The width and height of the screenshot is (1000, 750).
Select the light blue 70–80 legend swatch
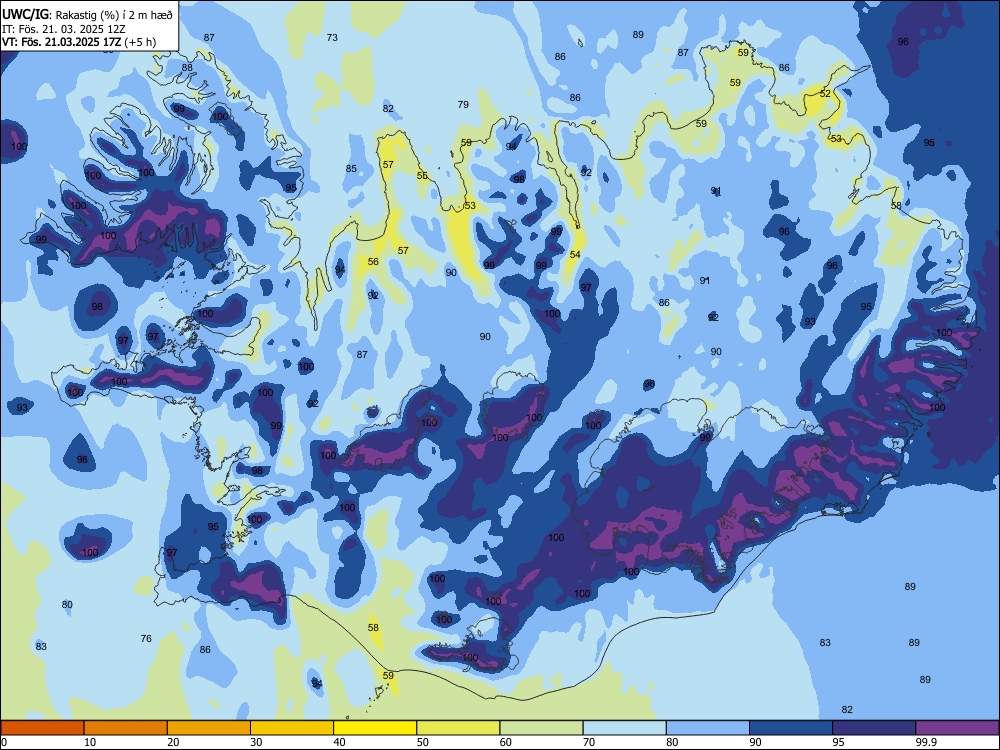click(x=624, y=728)
